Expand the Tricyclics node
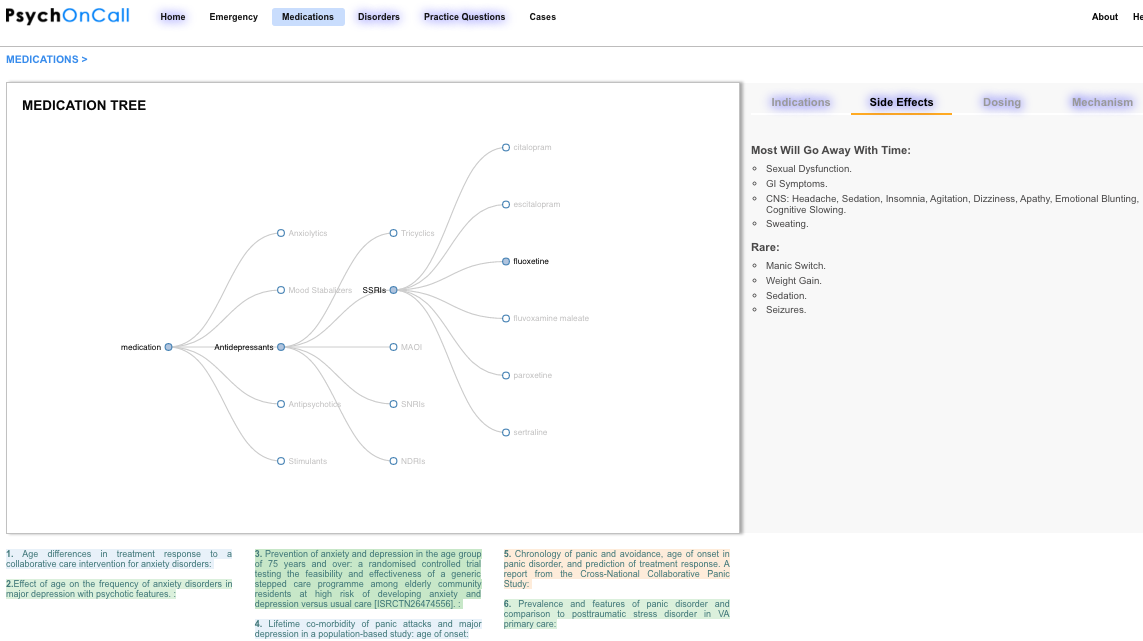Screen dimensions: 1143x641 coord(394,233)
